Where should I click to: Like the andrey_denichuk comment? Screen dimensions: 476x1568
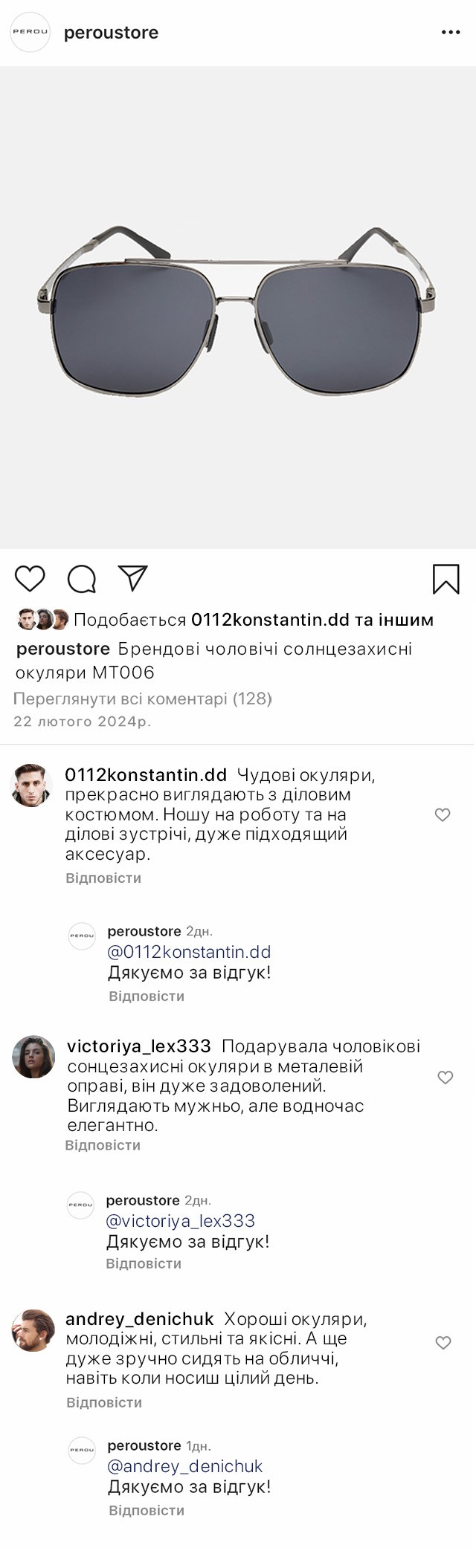point(443,1343)
